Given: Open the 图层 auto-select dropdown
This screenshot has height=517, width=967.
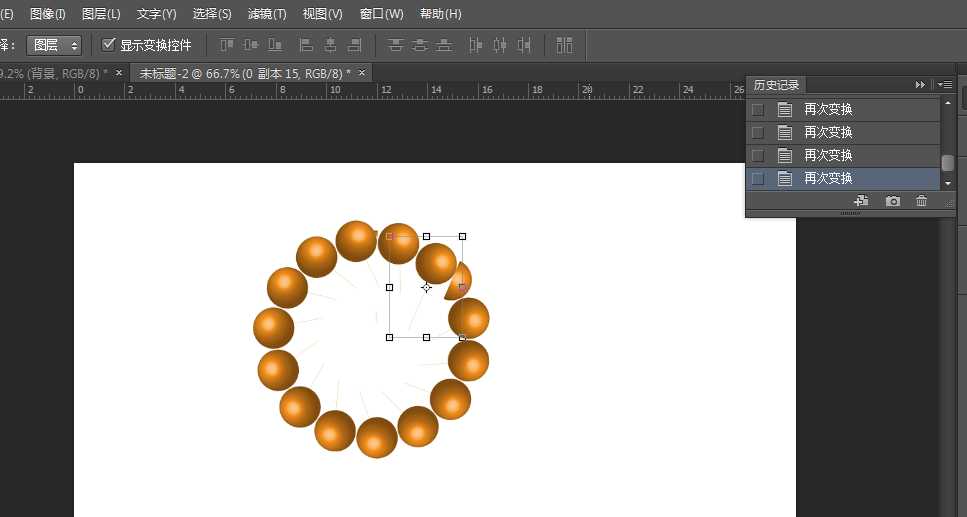Looking at the screenshot, I should pyautogui.click(x=55, y=45).
